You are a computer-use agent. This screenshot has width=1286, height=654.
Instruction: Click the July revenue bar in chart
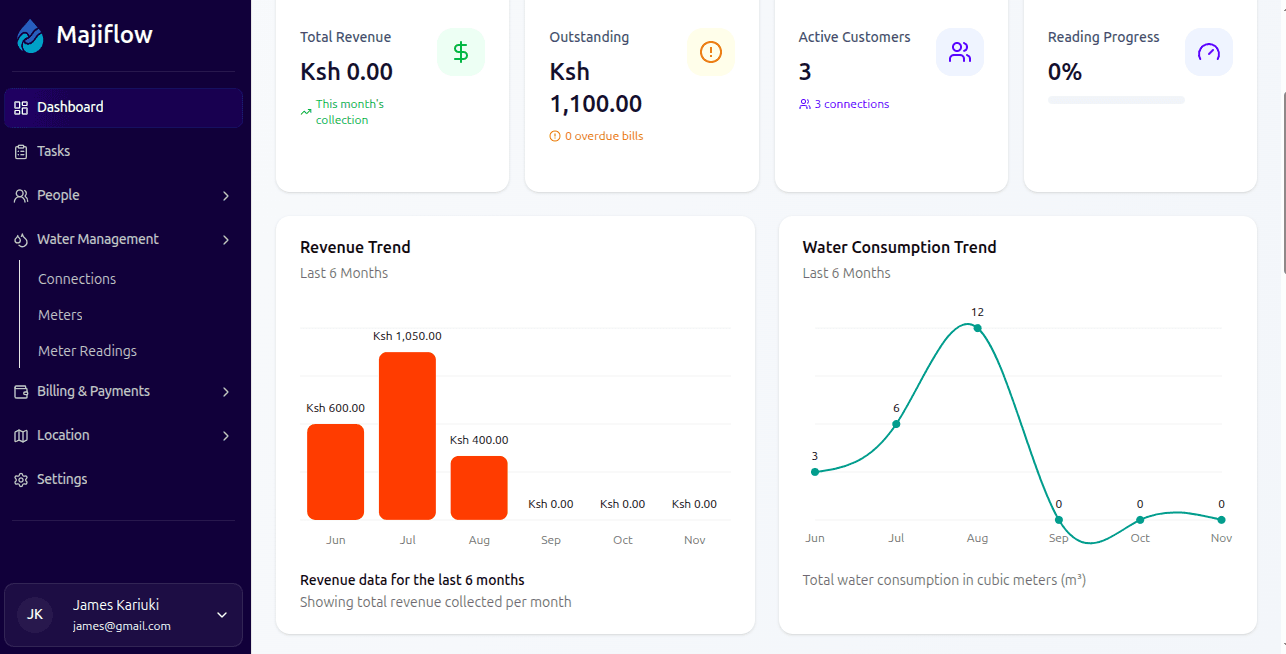[x=407, y=435]
